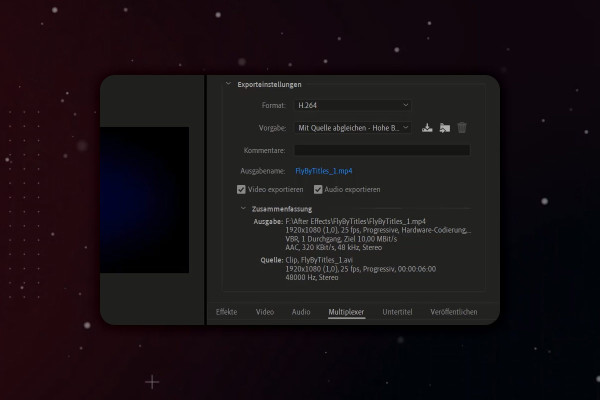Collapse the Exporteinstellungen section
The image size is (600, 400).
pos(228,84)
